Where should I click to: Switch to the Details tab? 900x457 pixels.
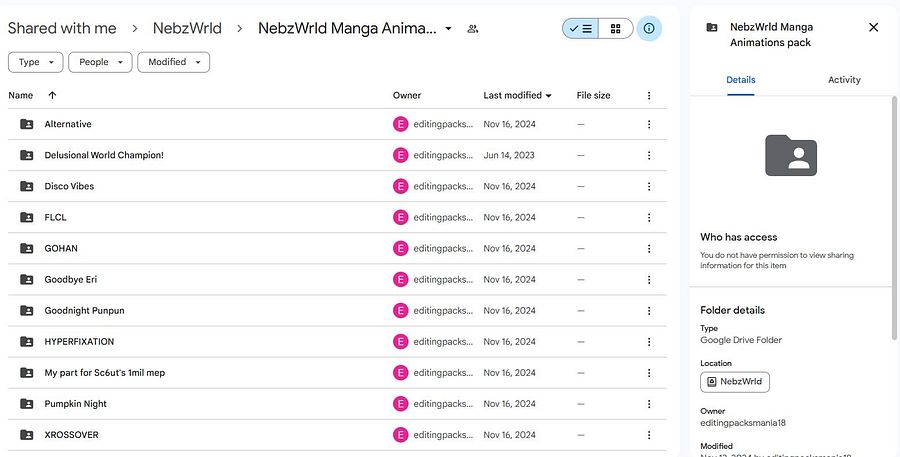click(x=740, y=80)
